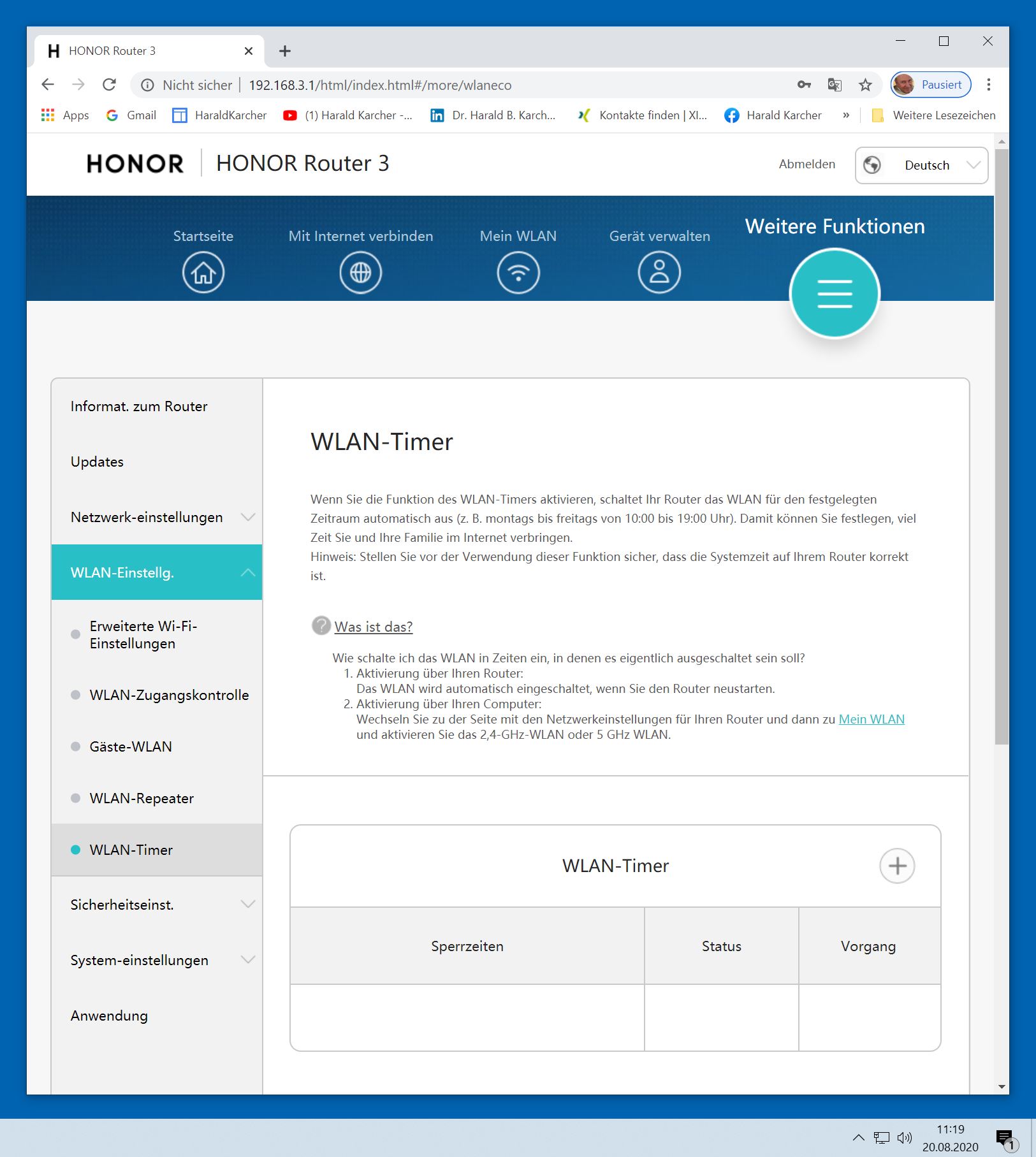Go back to the previous page
This screenshot has height=1157, width=1036.
click(x=48, y=85)
